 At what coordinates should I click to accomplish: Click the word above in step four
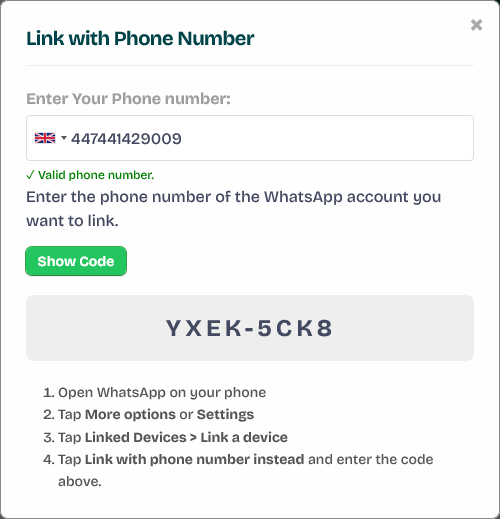click(x=80, y=482)
